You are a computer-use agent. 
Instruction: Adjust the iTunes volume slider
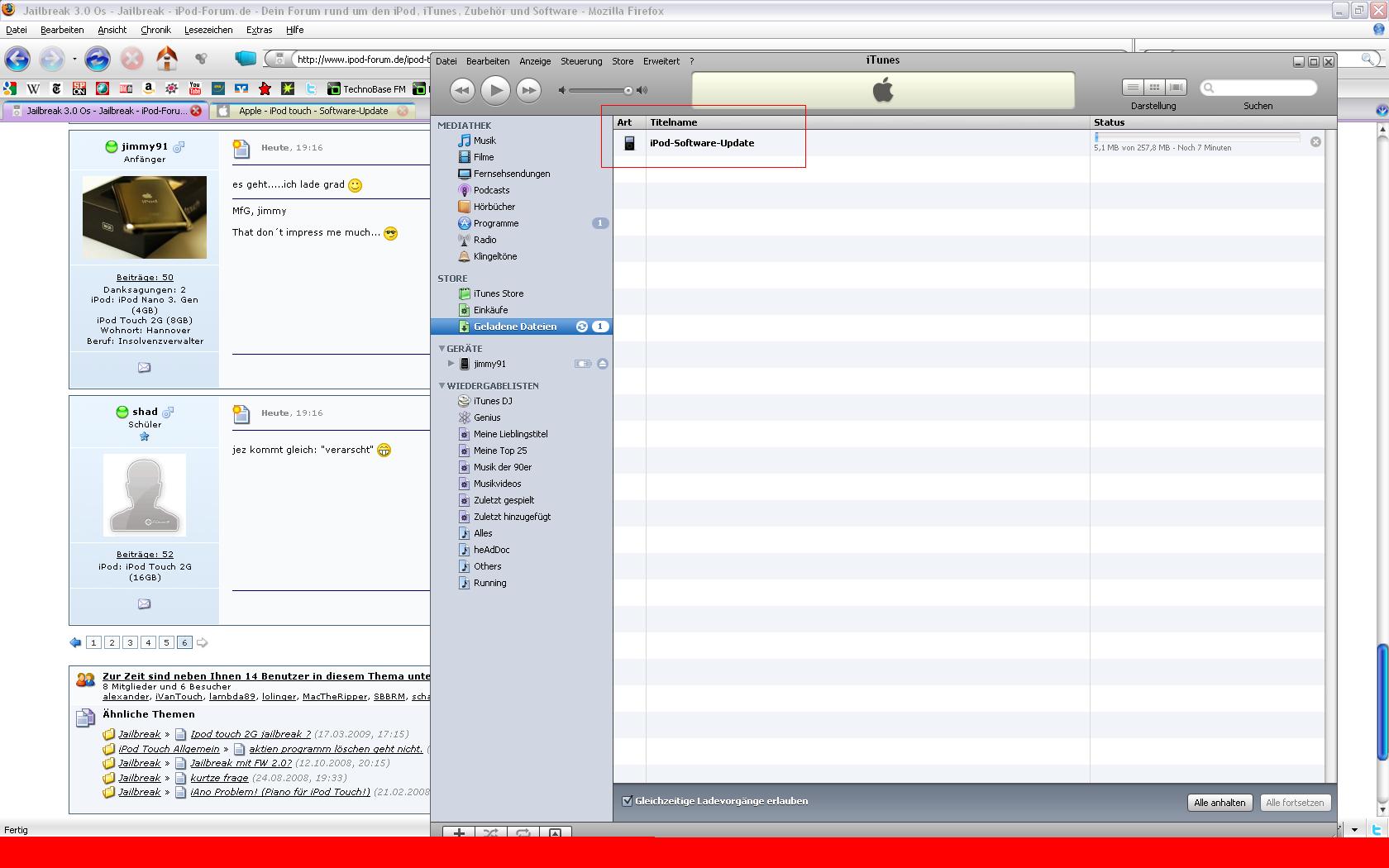[x=628, y=90]
